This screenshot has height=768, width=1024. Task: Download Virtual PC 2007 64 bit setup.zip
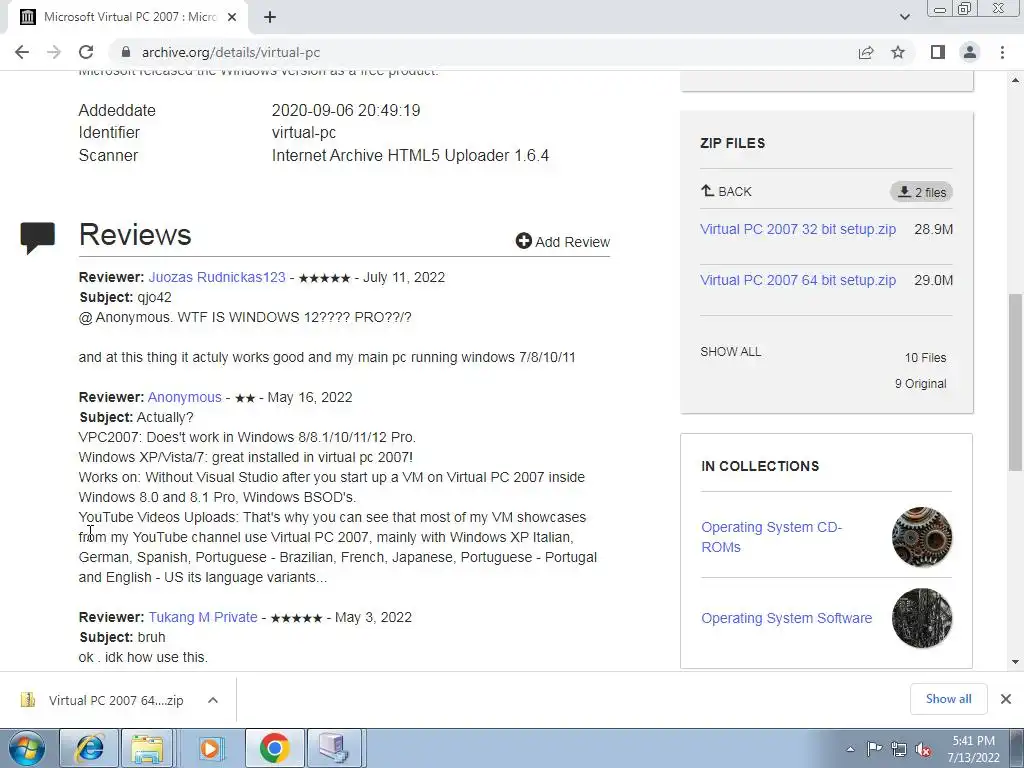click(798, 280)
